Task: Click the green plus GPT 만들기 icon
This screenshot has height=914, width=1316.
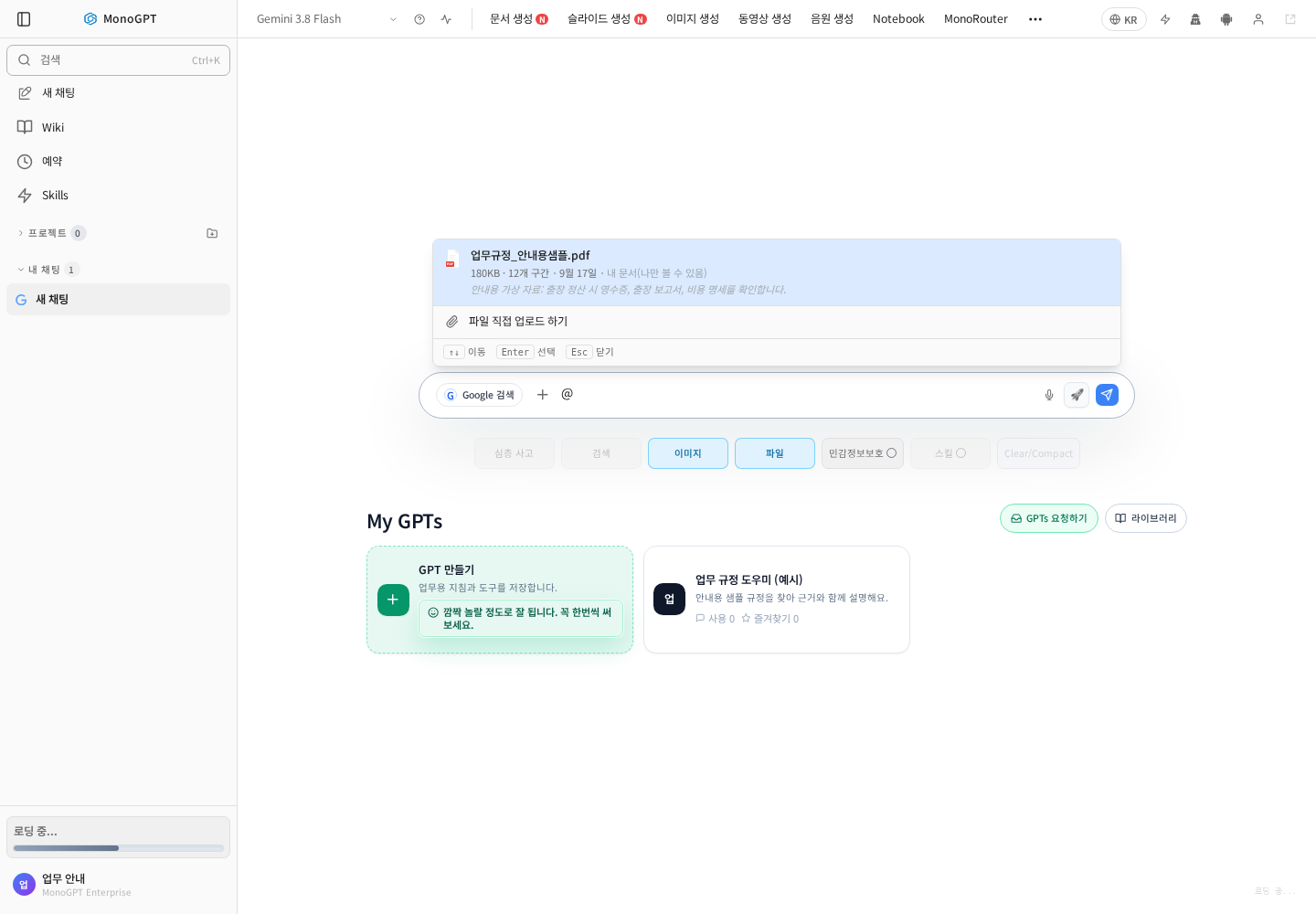Action: [393, 600]
